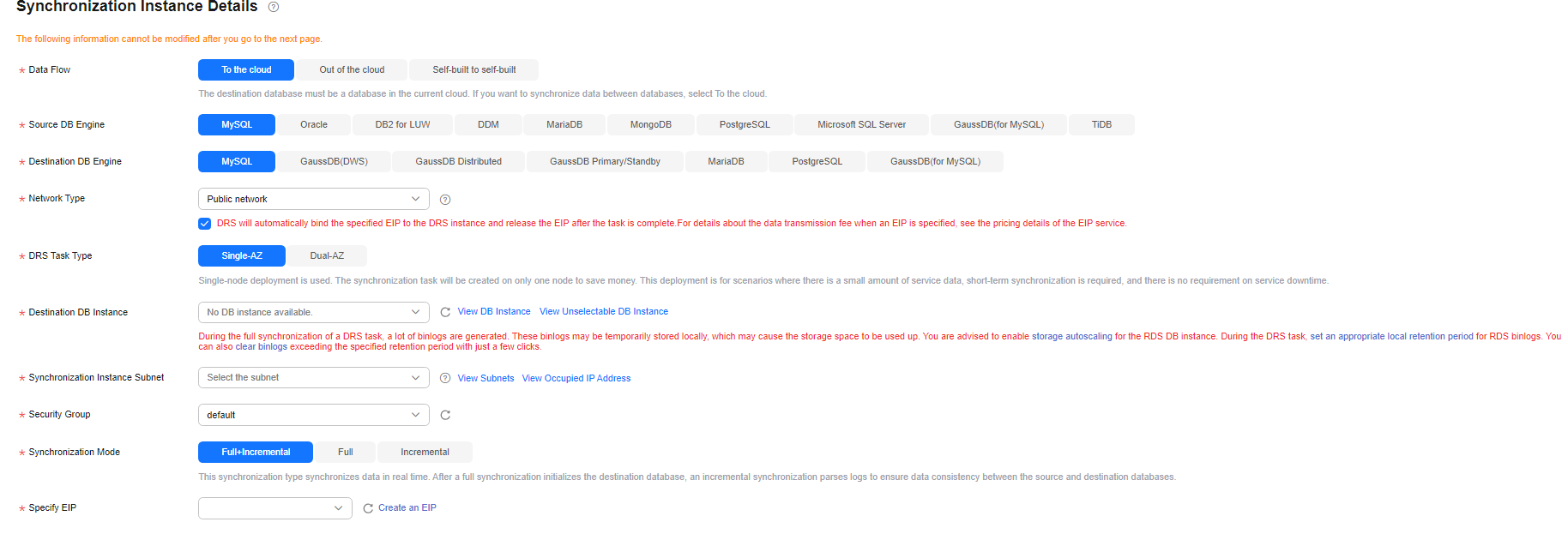Open the Destination DB Instance dropdown
1568x534 pixels.
pyautogui.click(x=314, y=312)
